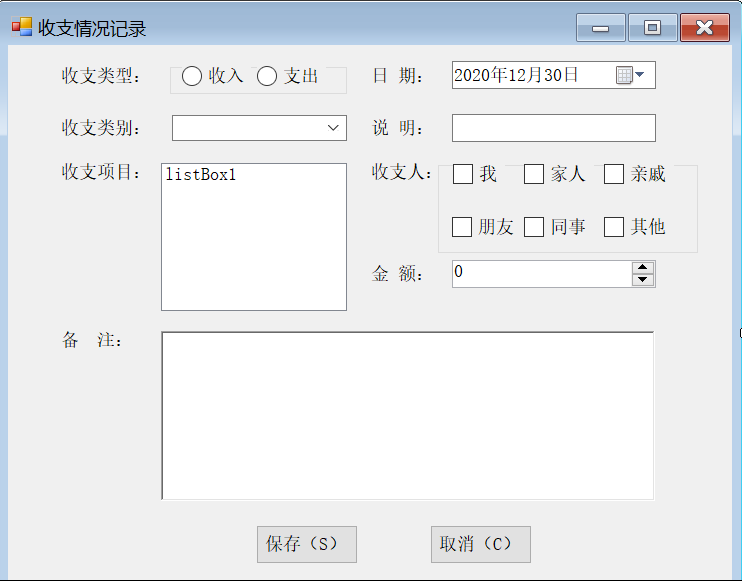Click the 取消 (C) button

click(x=481, y=544)
